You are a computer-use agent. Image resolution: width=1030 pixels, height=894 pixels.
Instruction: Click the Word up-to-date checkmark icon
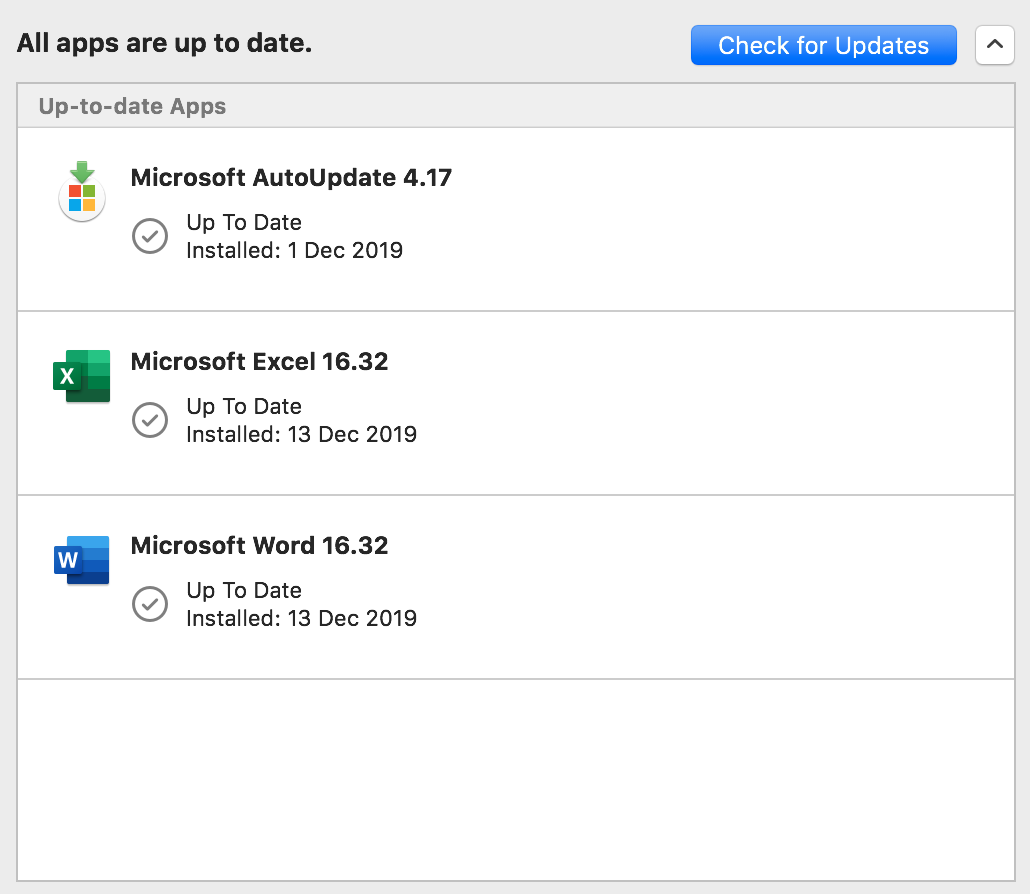150,604
